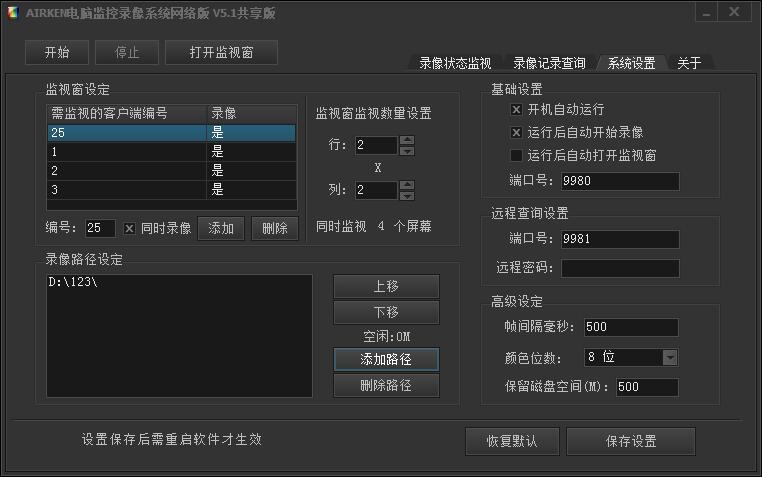Click the 保存设置 save settings button
Viewport: 762px width, 477px height.
click(x=631, y=442)
